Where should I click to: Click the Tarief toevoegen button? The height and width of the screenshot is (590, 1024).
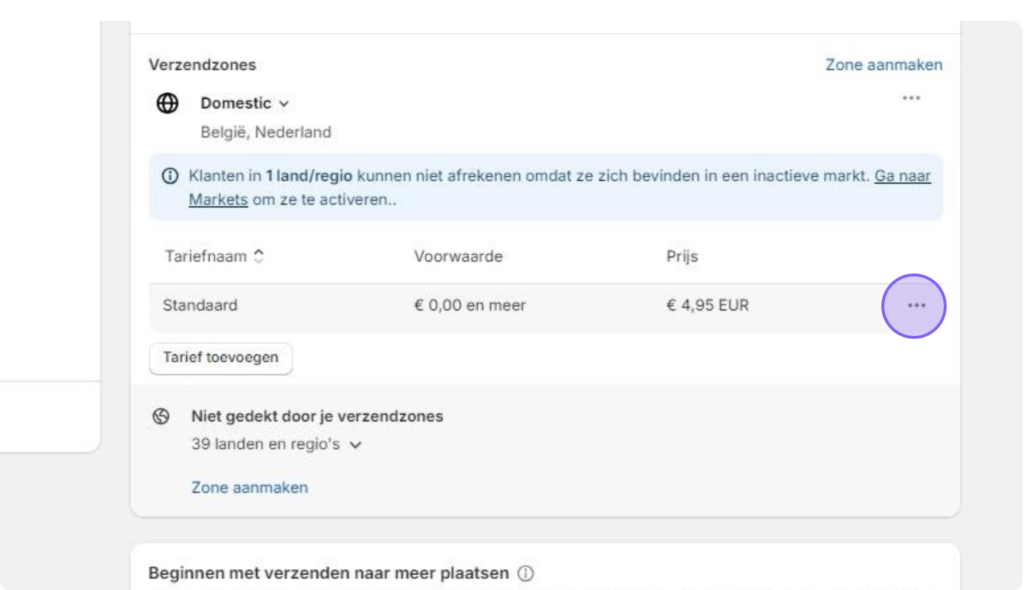click(221, 357)
